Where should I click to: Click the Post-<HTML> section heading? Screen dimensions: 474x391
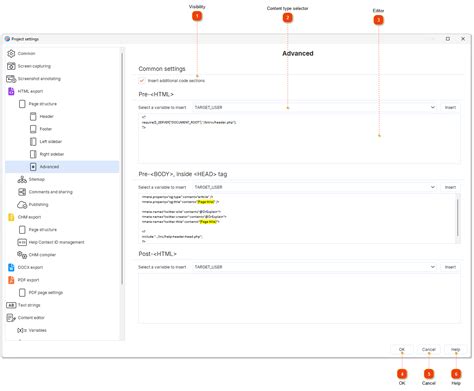(x=157, y=254)
